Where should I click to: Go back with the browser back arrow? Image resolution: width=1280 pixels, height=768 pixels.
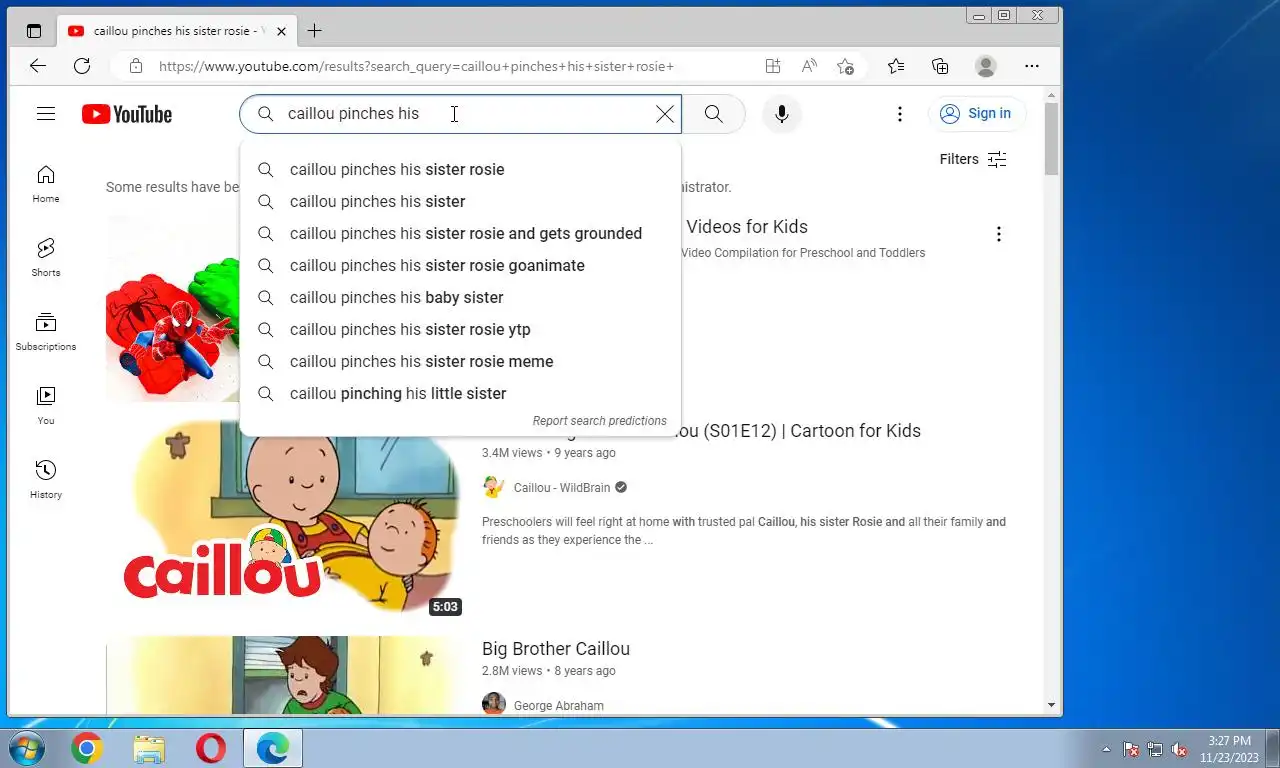click(38, 66)
